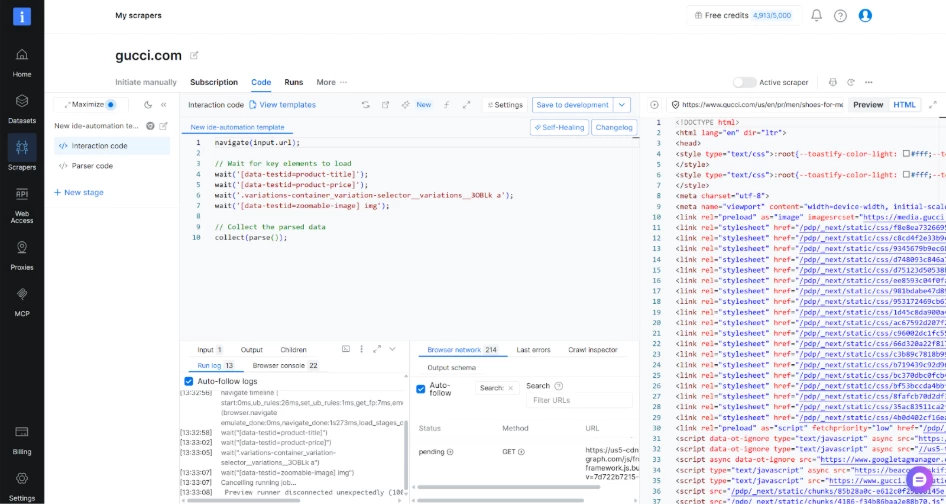This screenshot has height=504, width=946.
Task: Open Home in the left sidebar
Action: point(22,63)
